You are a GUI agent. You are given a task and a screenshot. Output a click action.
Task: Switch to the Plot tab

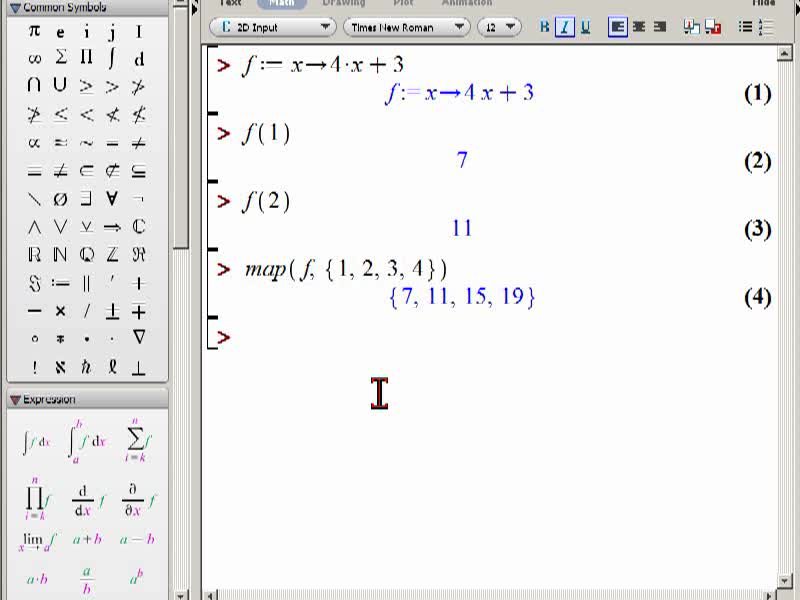(403, 3)
